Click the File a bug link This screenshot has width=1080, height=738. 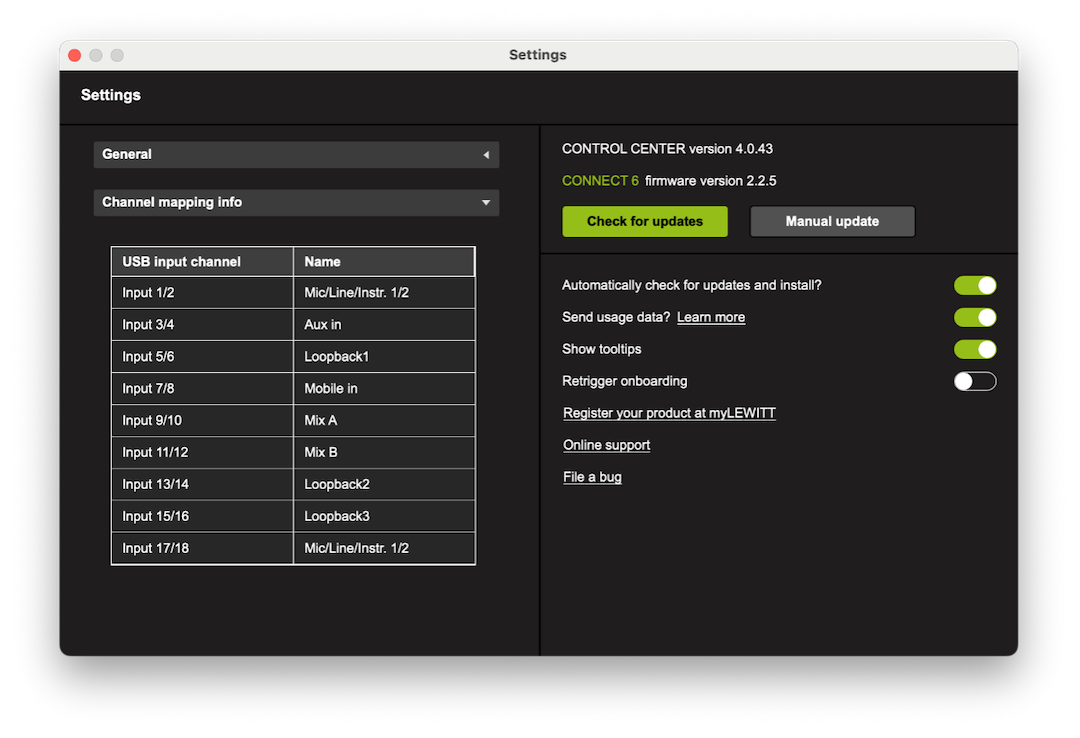pos(592,476)
